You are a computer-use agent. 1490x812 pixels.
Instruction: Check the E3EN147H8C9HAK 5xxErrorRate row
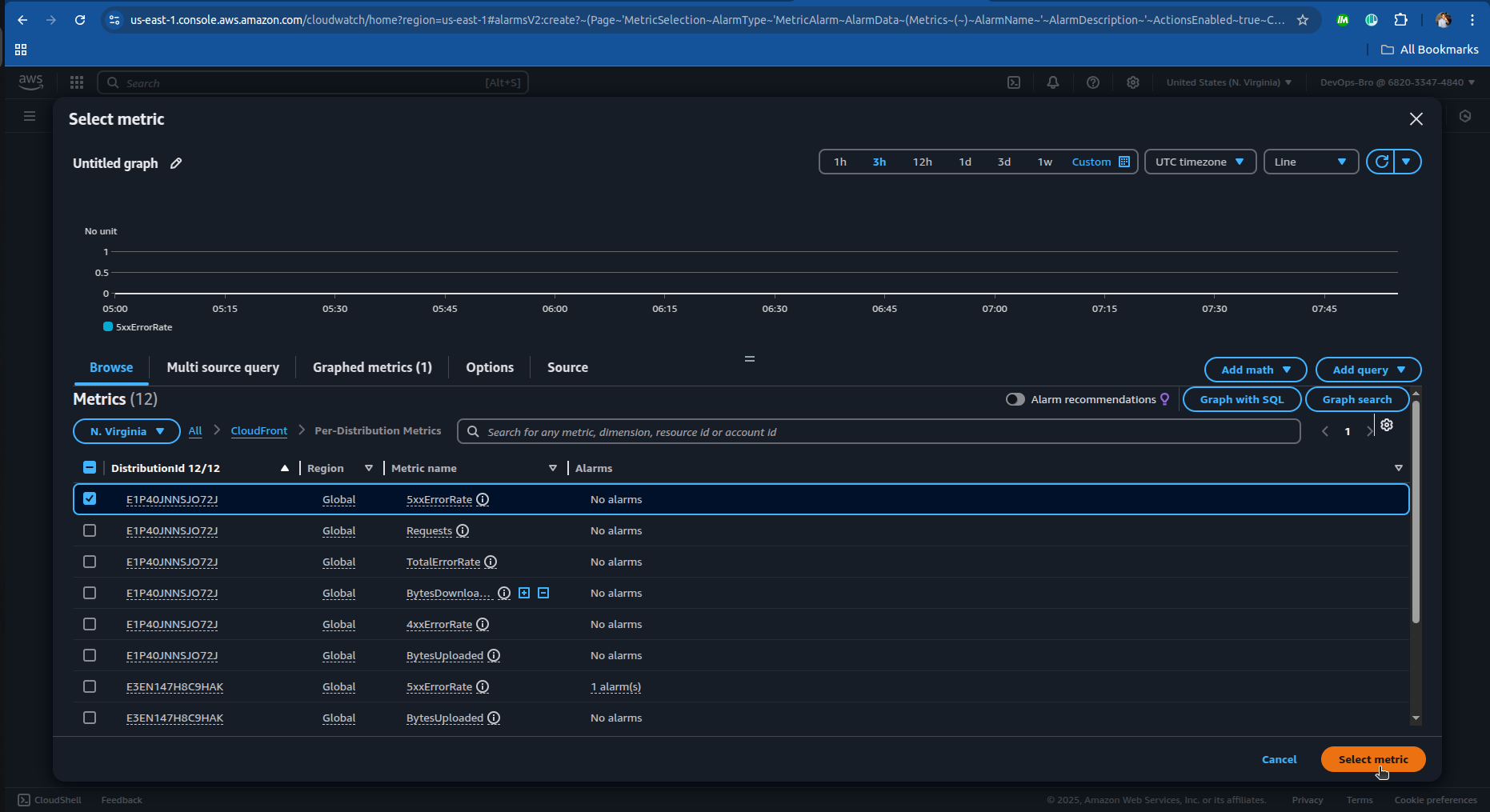pyautogui.click(x=90, y=686)
